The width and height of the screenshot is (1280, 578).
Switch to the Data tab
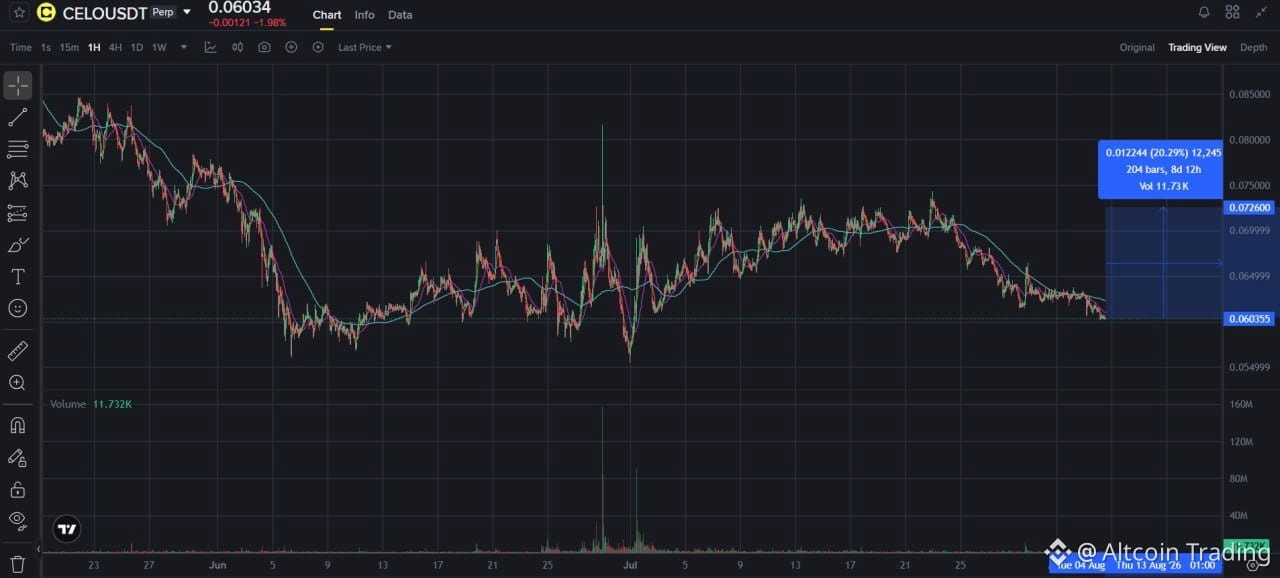[400, 15]
